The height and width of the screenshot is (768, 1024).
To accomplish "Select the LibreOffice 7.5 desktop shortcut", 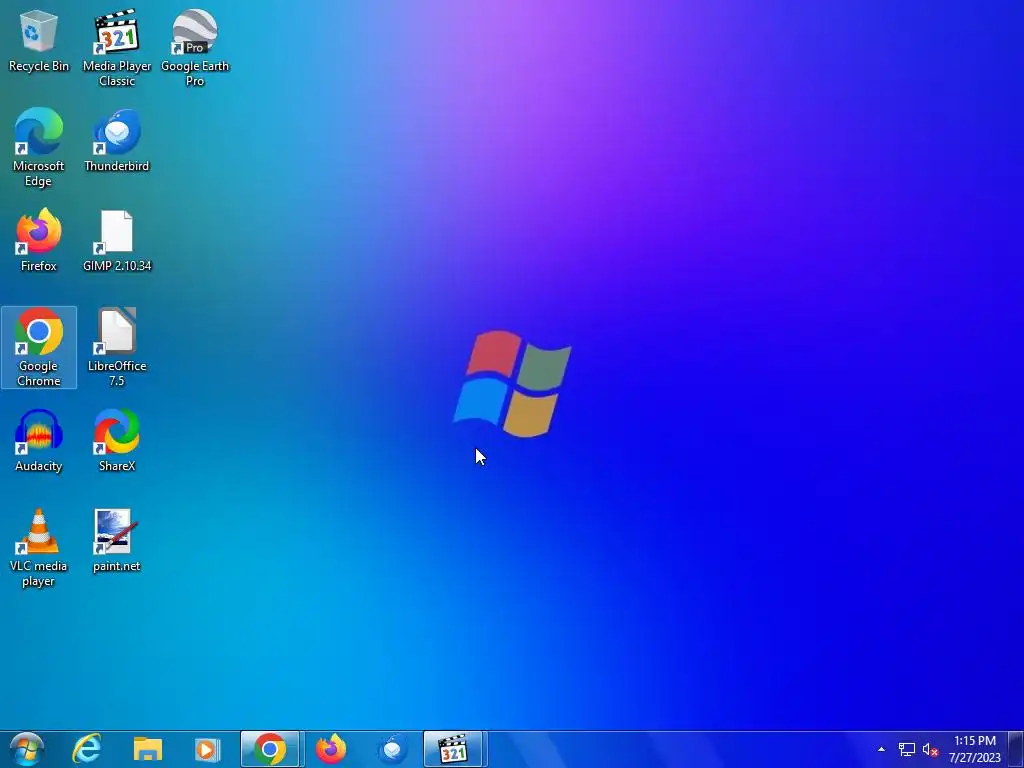I will pos(117,347).
